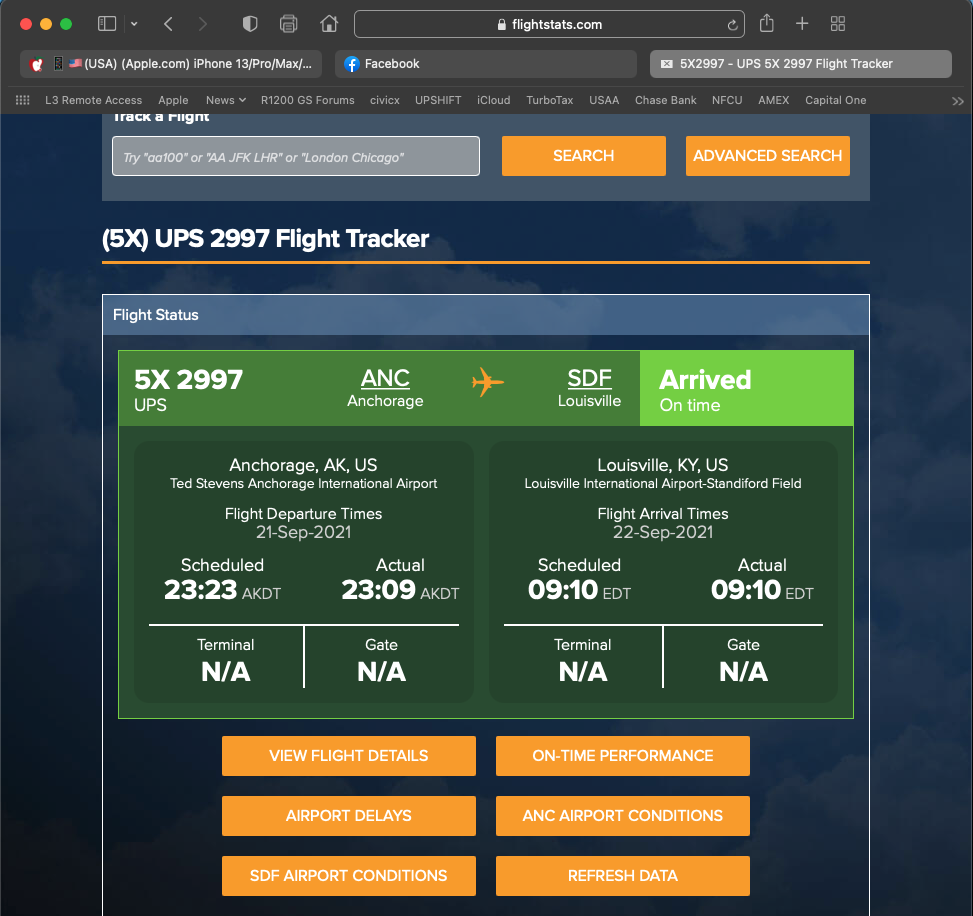Switch to the Apple.com iPhone 13 tab
973x916 pixels.
click(171, 64)
